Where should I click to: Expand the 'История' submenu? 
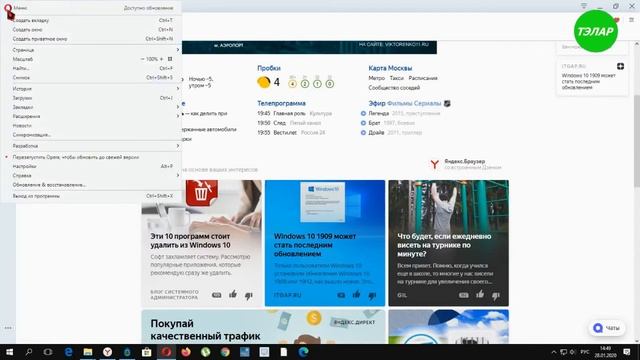tap(91, 89)
